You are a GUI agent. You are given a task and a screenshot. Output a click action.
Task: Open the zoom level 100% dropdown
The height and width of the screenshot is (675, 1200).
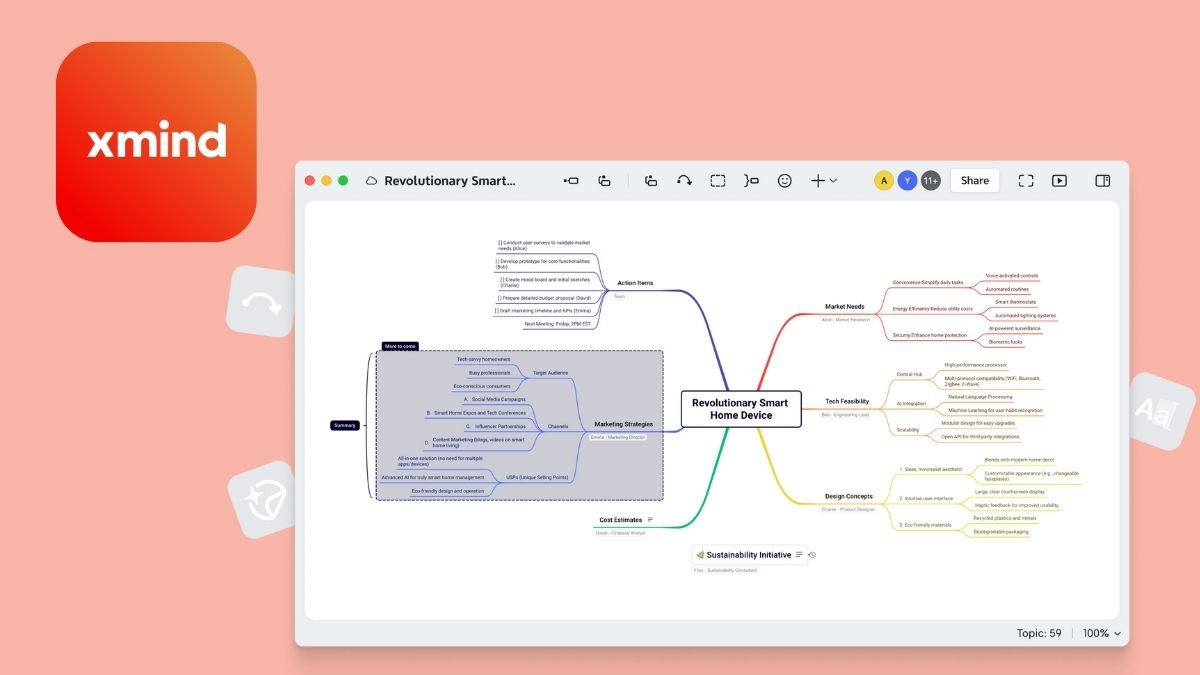click(1102, 633)
